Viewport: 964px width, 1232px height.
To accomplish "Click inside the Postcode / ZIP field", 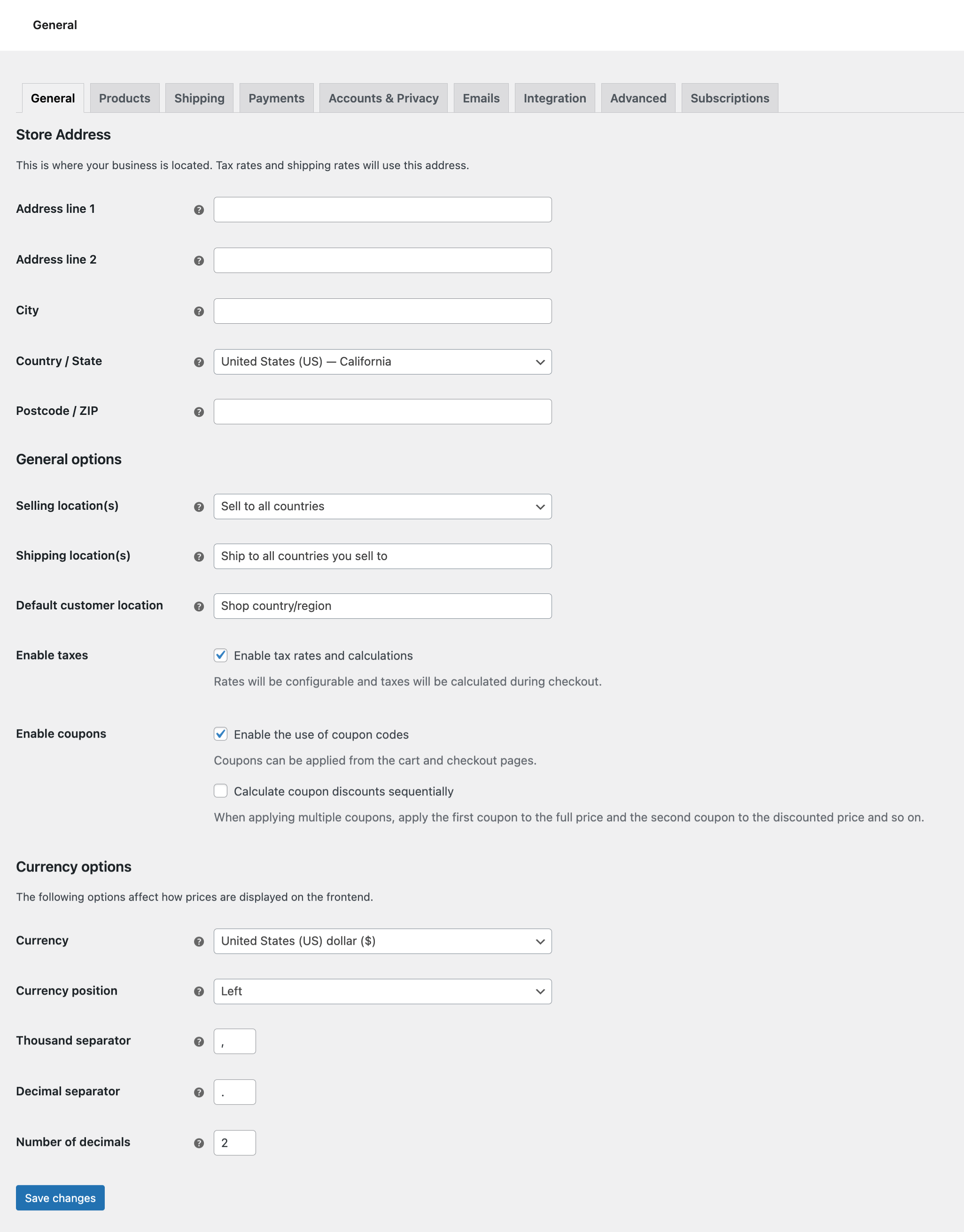I will pos(382,412).
